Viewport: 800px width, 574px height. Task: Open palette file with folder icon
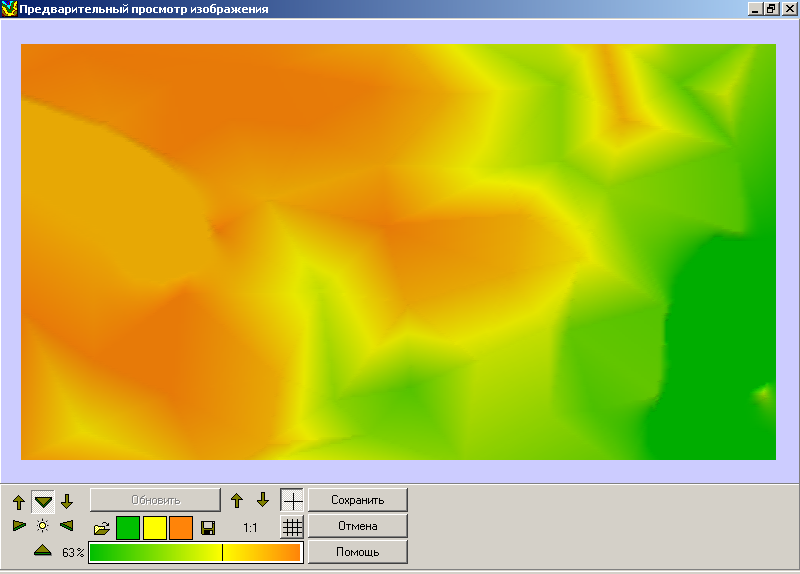102,528
